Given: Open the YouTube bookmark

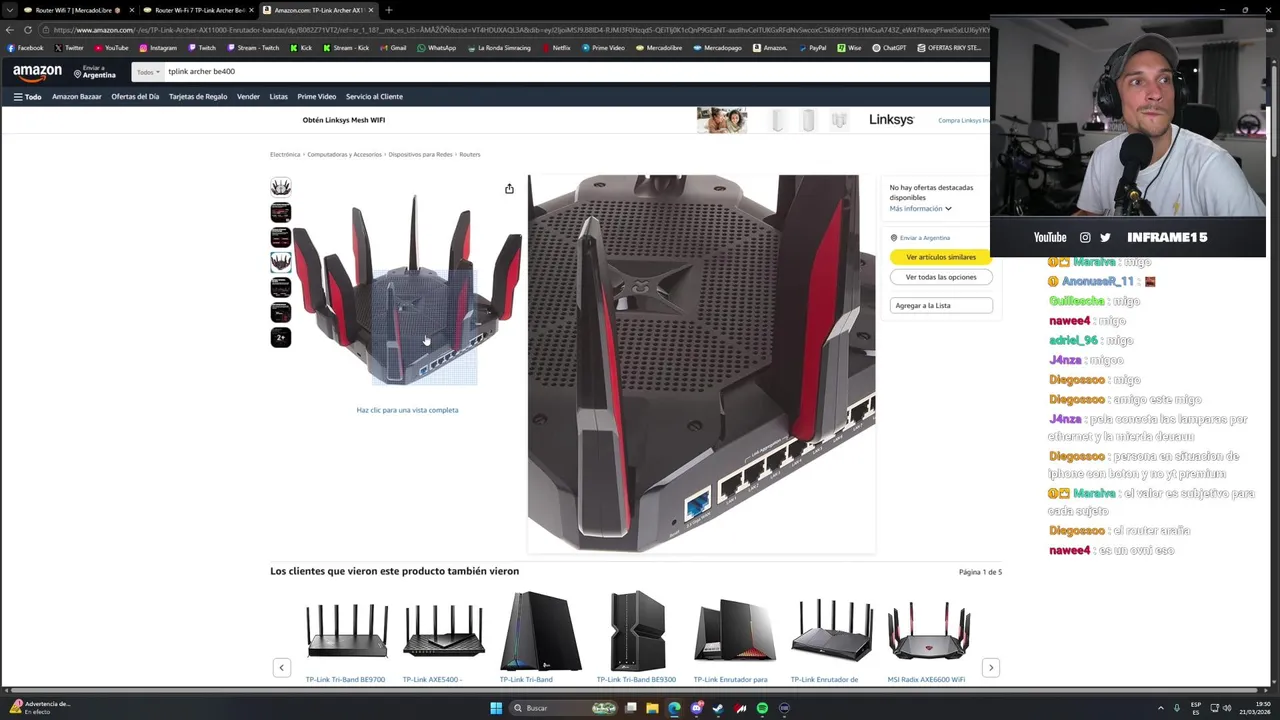Looking at the screenshot, I should (x=111, y=47).
